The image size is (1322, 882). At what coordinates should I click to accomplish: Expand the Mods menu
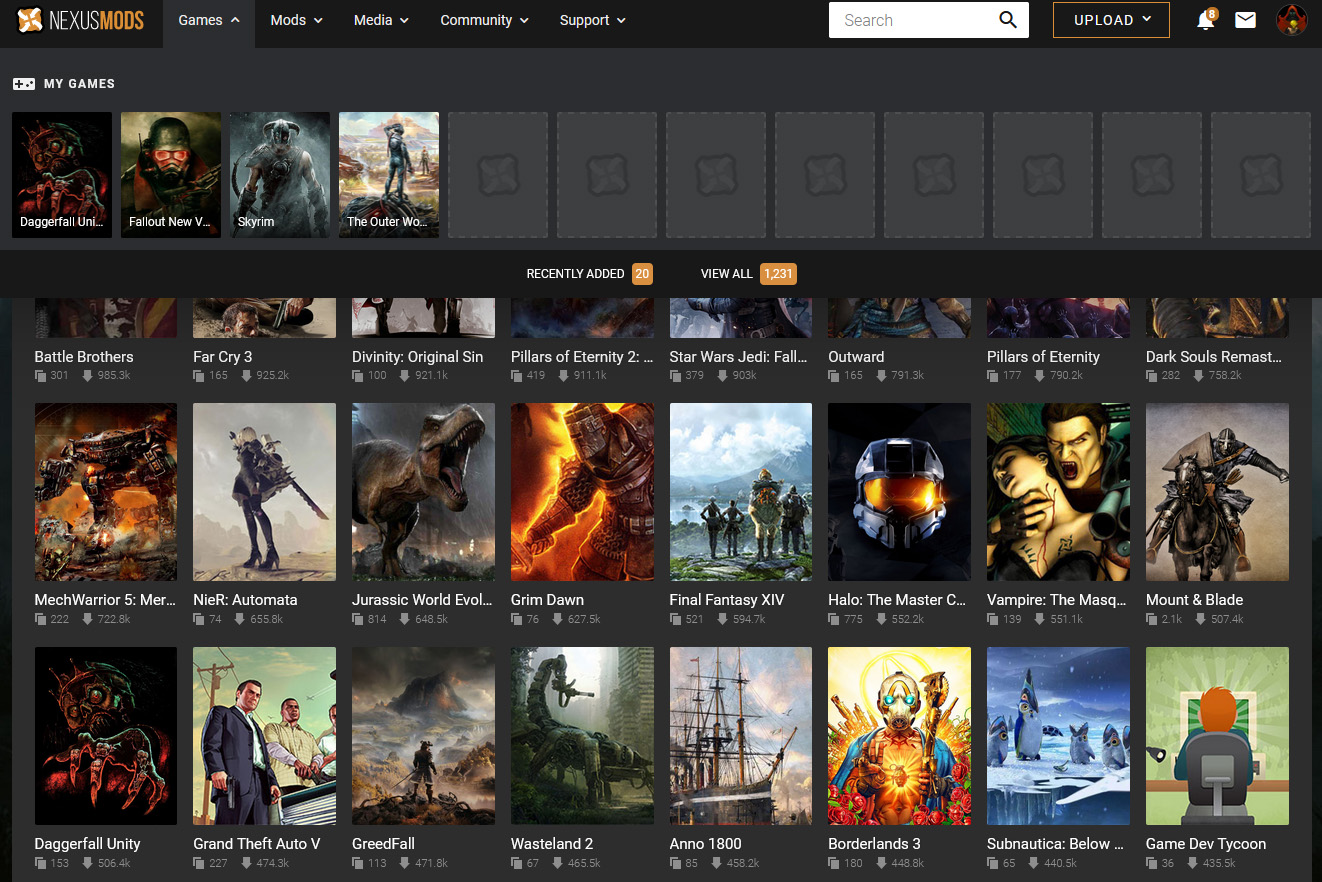(x=297, y=20)
